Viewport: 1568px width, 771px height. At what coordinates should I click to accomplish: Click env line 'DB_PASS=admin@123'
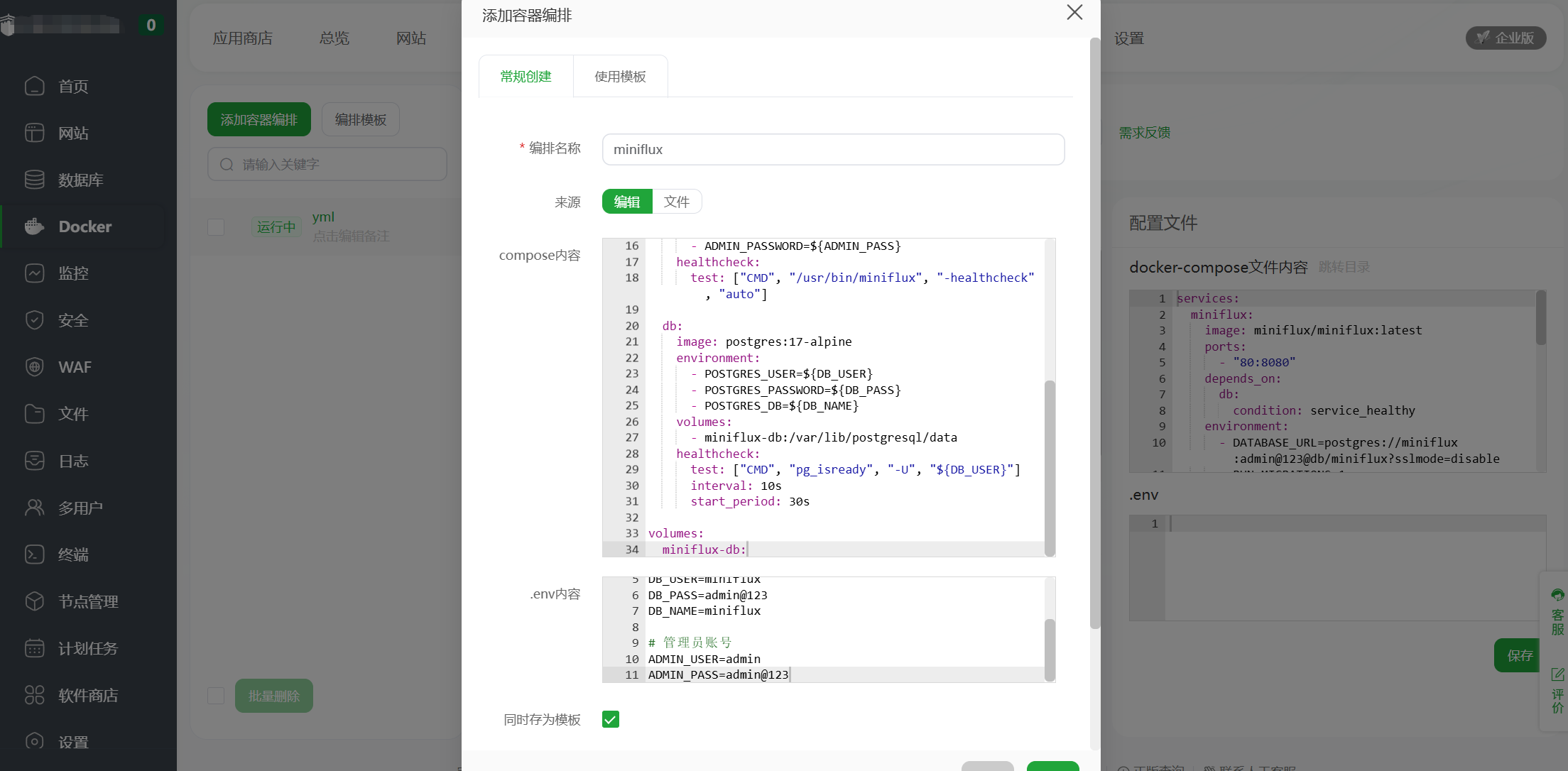click(x=708, y=595)
